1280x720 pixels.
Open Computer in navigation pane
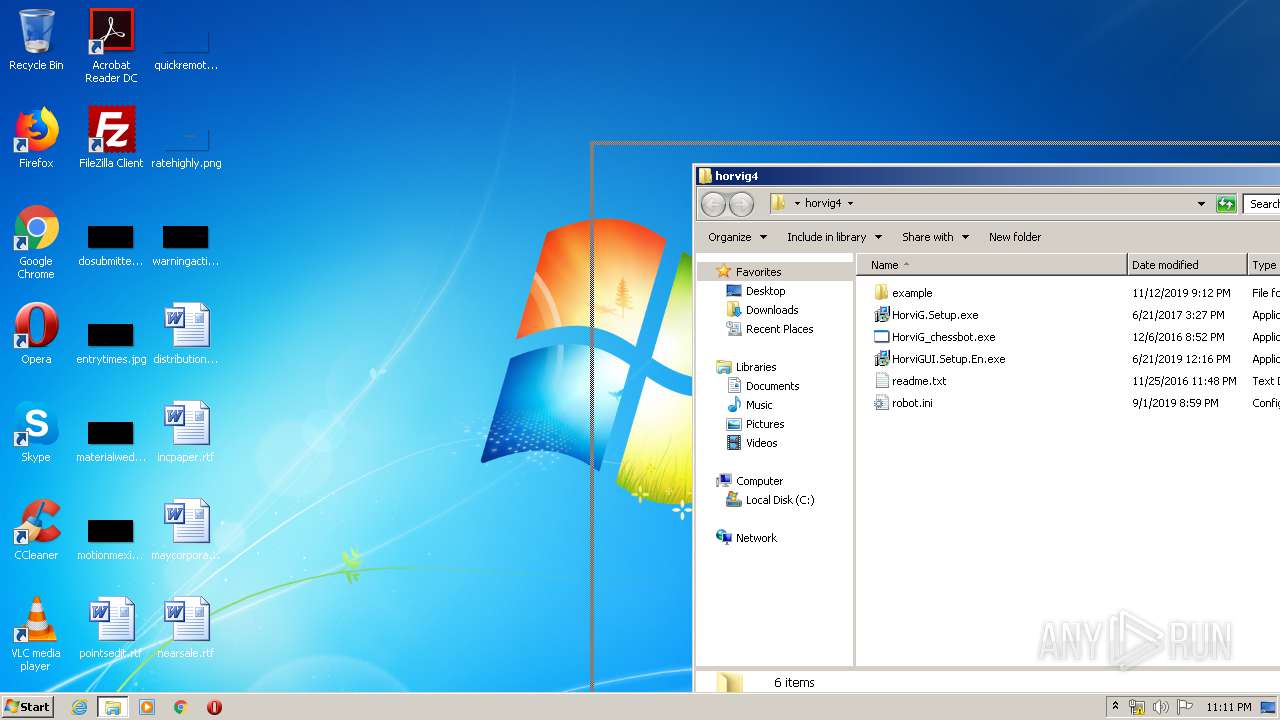749,481
